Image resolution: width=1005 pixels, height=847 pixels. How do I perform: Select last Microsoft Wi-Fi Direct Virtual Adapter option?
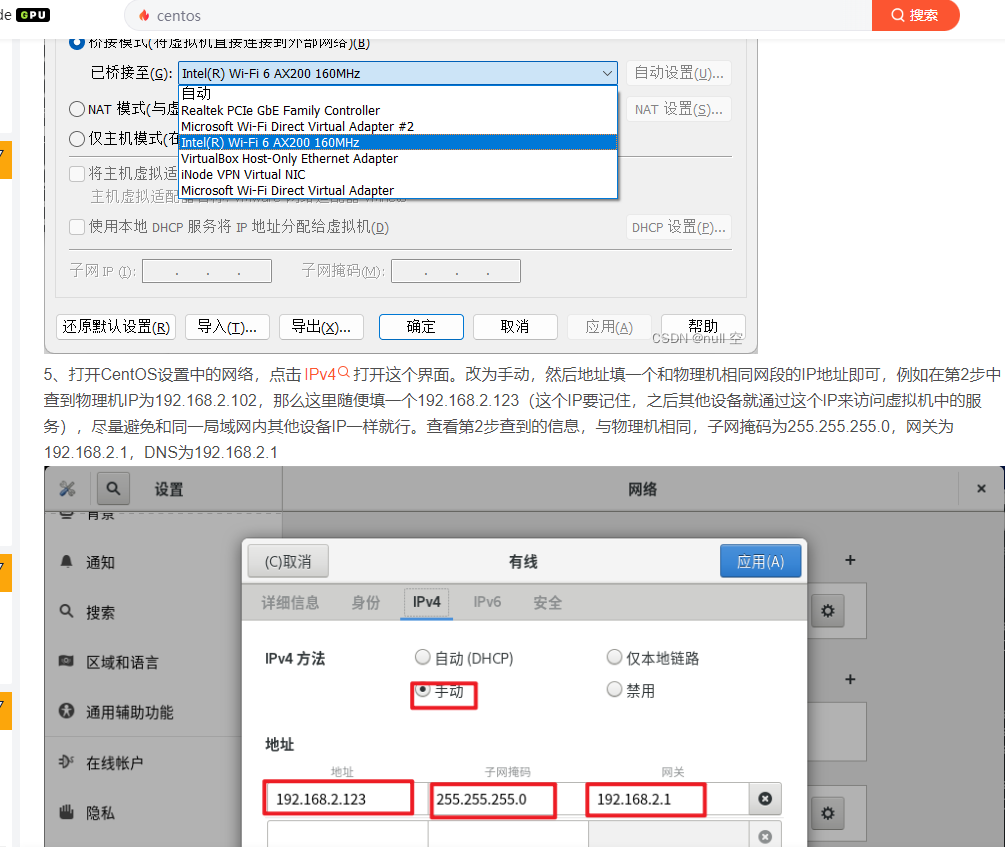point(397,190)
